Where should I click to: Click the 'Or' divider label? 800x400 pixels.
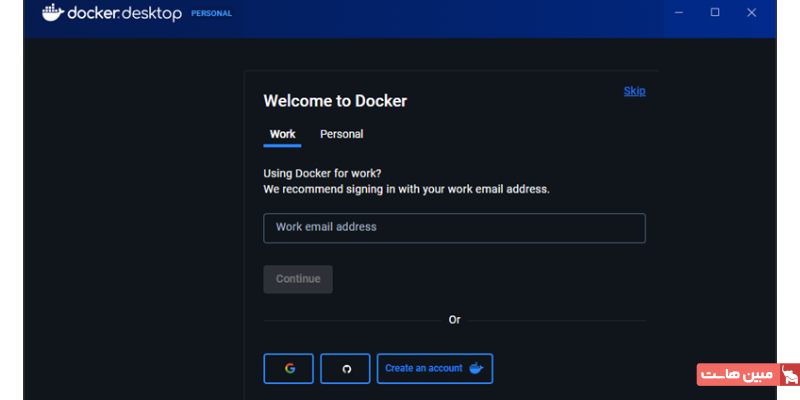click(x=454, y=320)
